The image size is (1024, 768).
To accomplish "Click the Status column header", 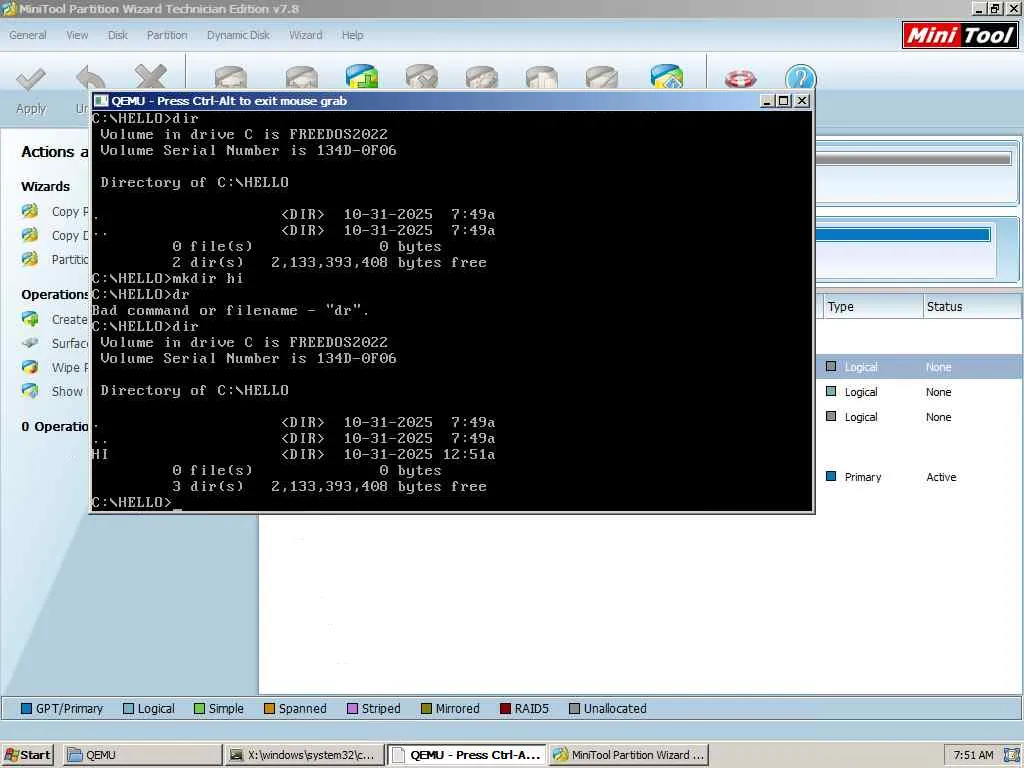I will [x=972, y=306].
